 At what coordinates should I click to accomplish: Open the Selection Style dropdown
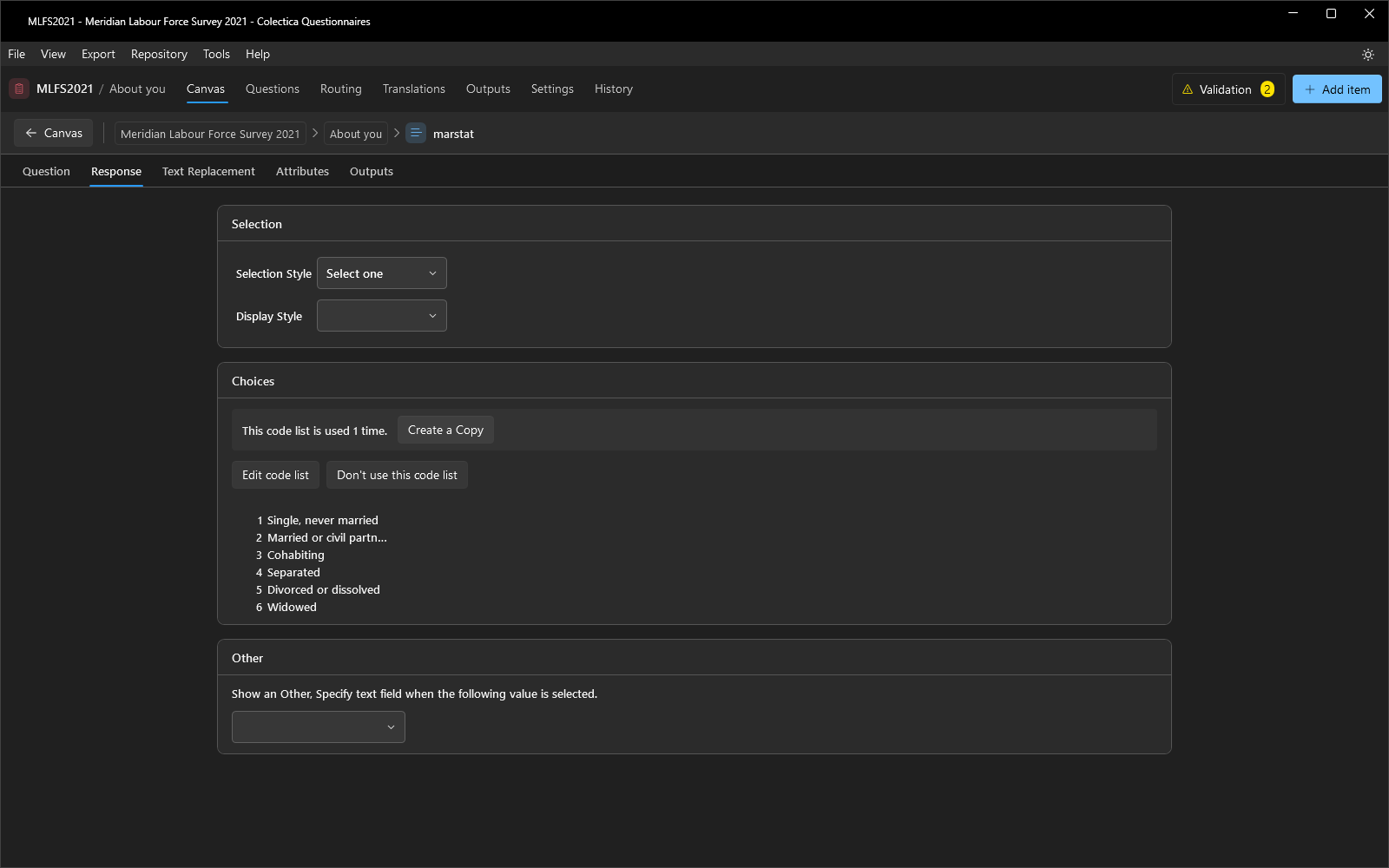[382, 273]
